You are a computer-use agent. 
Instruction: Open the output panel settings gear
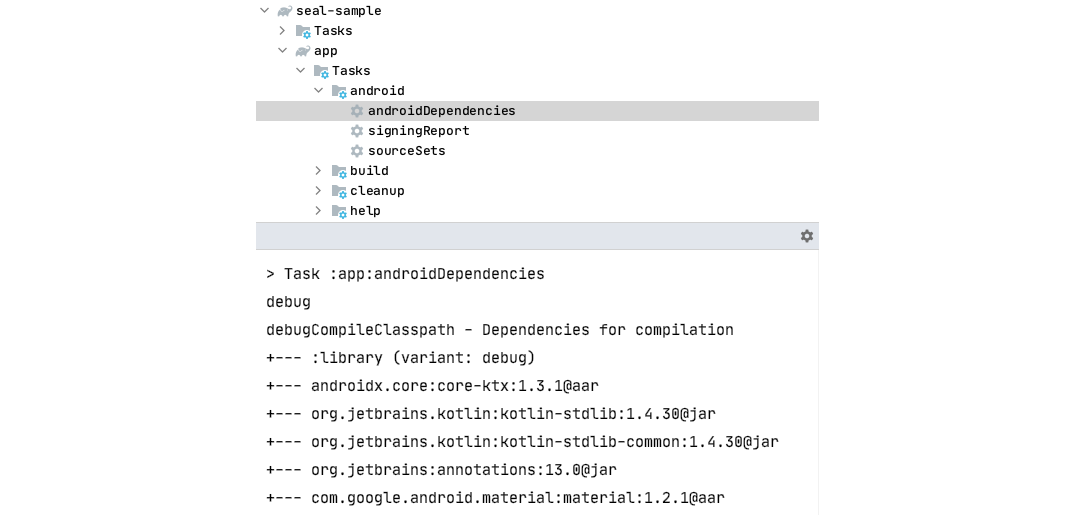(x=807, y=236)
